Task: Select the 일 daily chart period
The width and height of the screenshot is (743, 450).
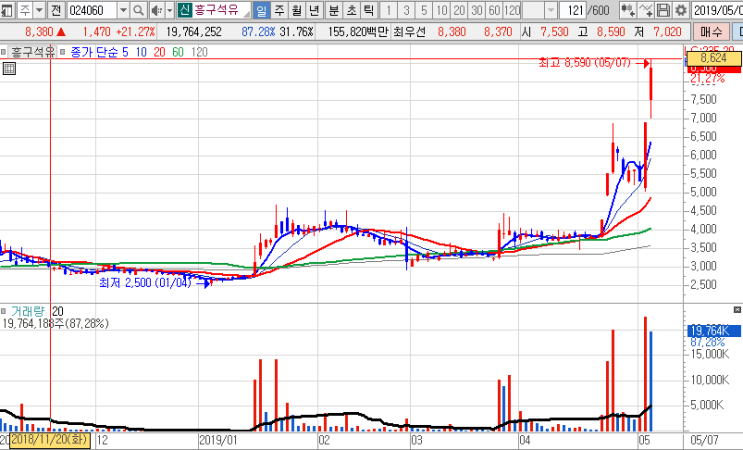Action: (261, 9)
